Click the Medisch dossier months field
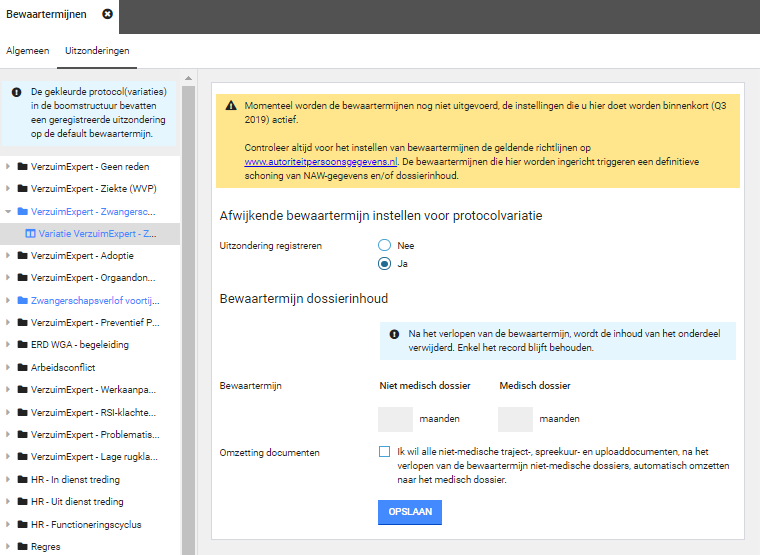 pyautogui.click(x=515, y=419)
